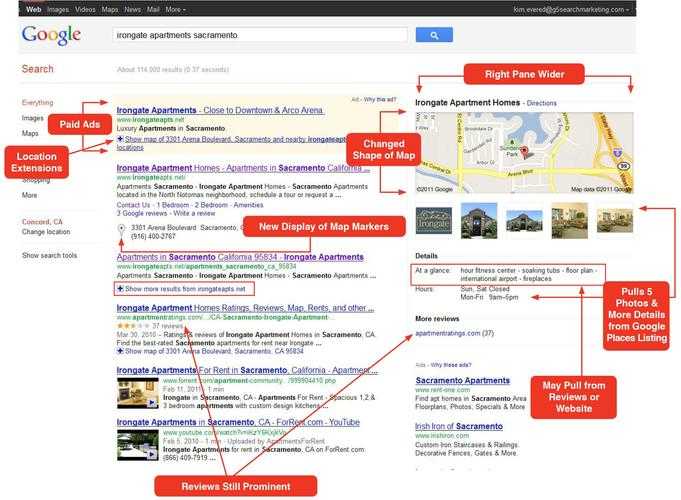Open 'Irongate Apartments For Rent in Sacramento' result
The width and height of the screenshot is (681, 500).
[247, 371]
